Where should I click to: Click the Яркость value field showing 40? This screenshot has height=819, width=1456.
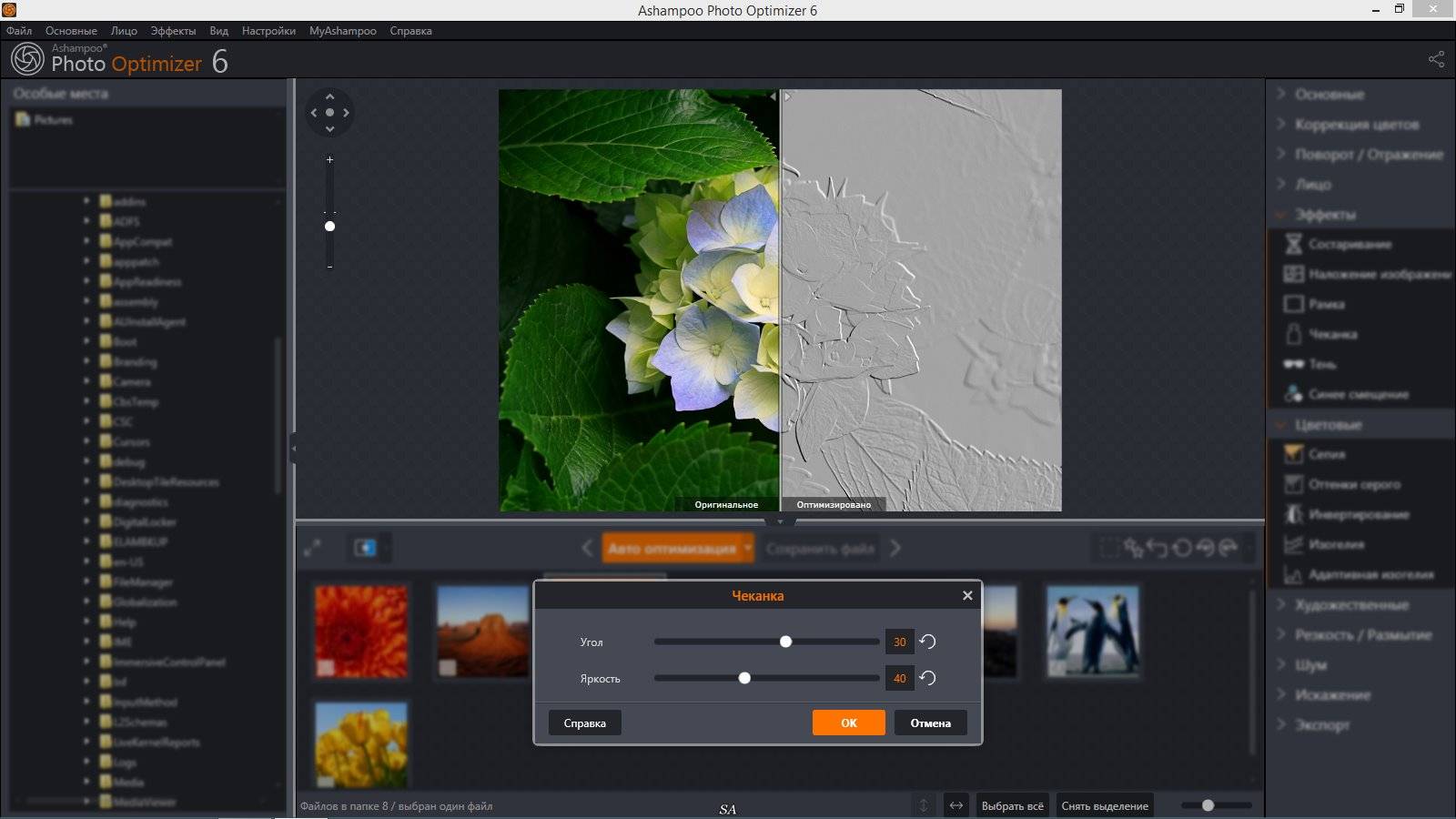point(899,678)
